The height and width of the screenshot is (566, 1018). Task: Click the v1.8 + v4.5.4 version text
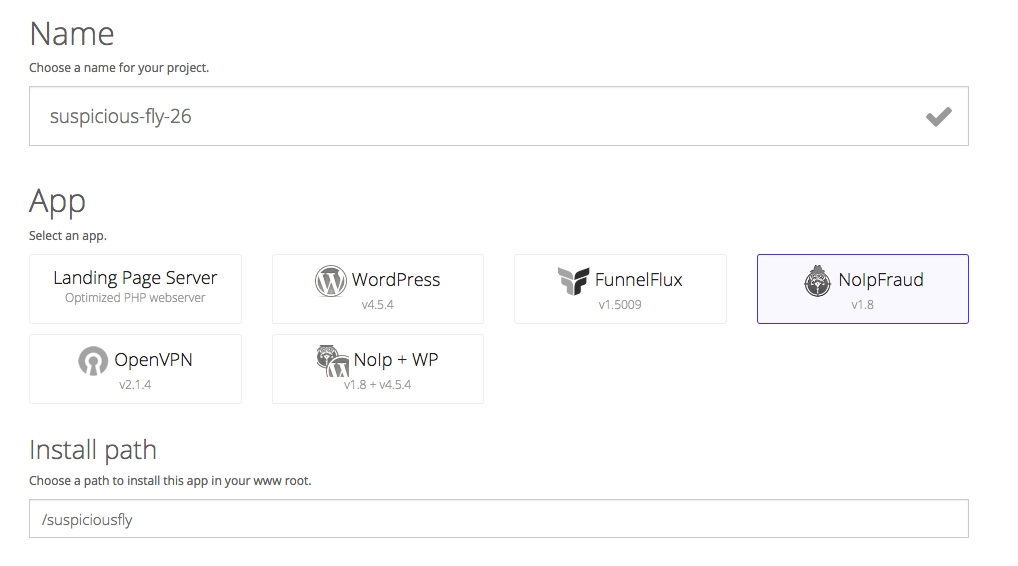(377, 384)
